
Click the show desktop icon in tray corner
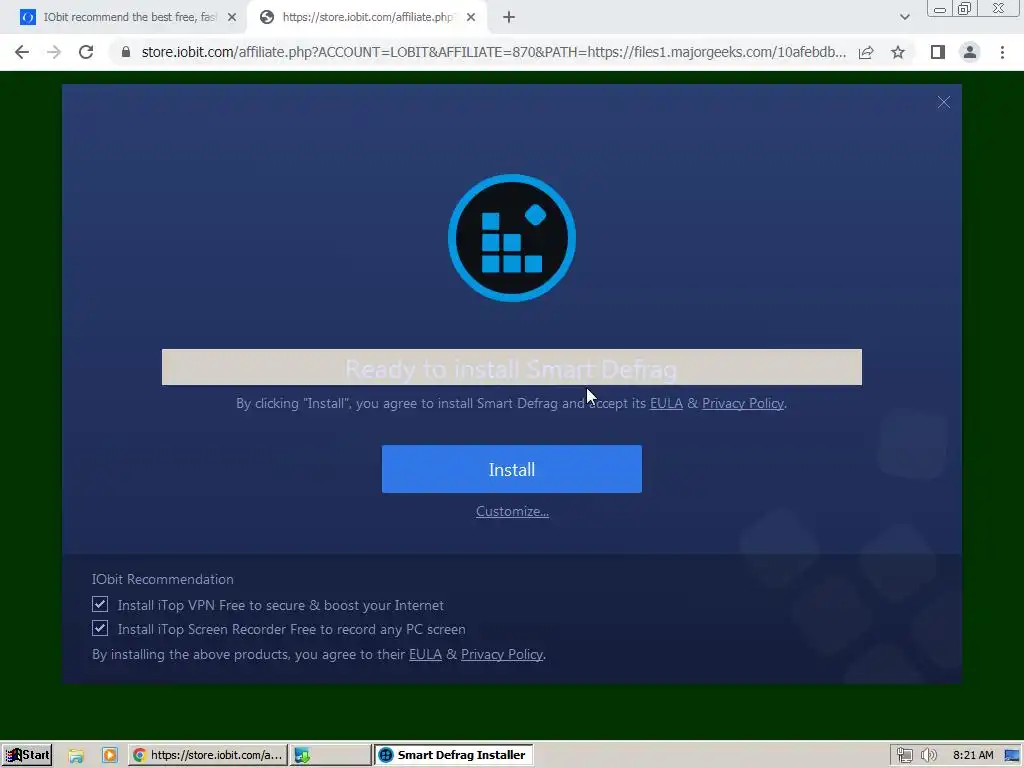[1013, 756]
